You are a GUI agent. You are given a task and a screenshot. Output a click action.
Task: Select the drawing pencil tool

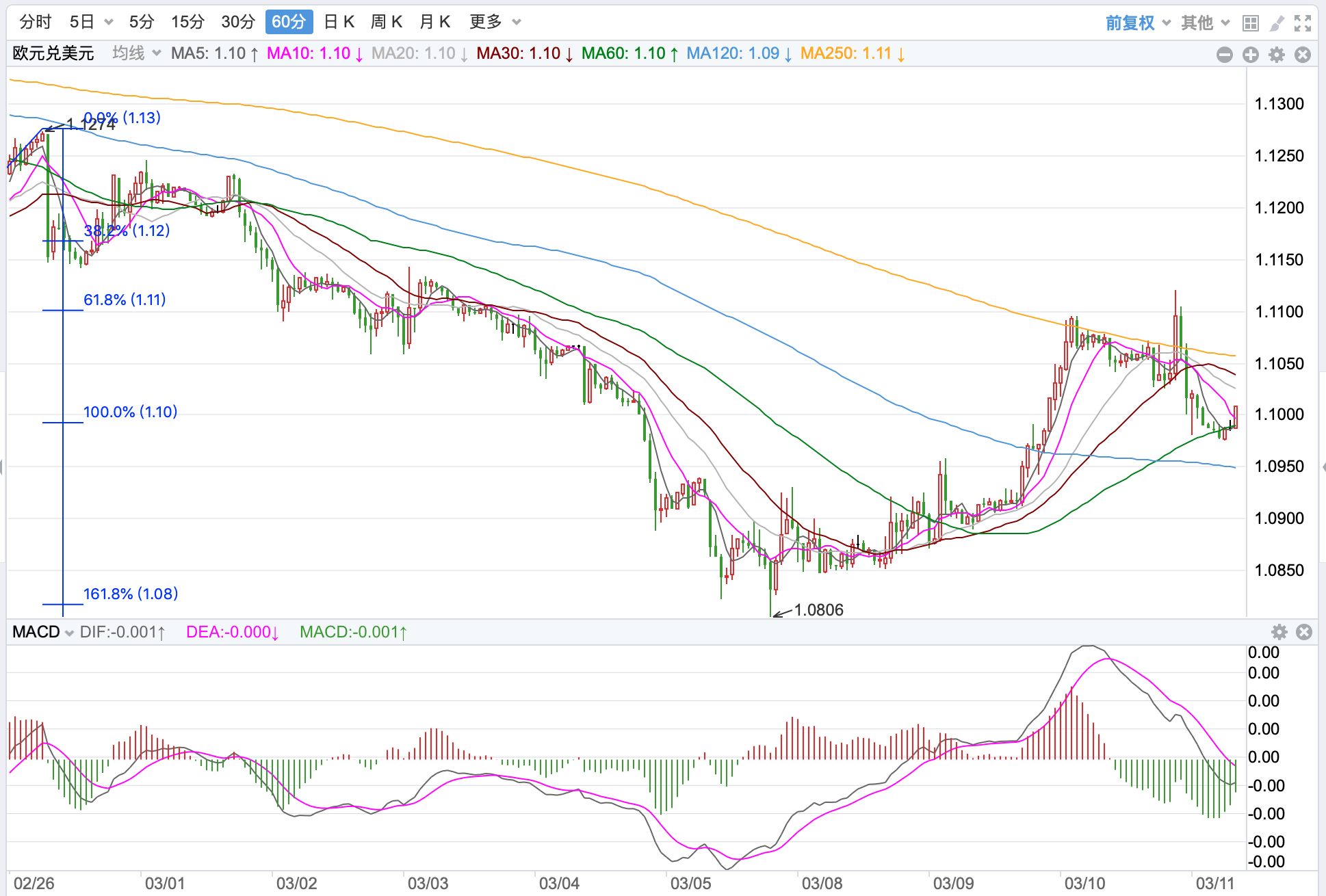coord(1277,23)
